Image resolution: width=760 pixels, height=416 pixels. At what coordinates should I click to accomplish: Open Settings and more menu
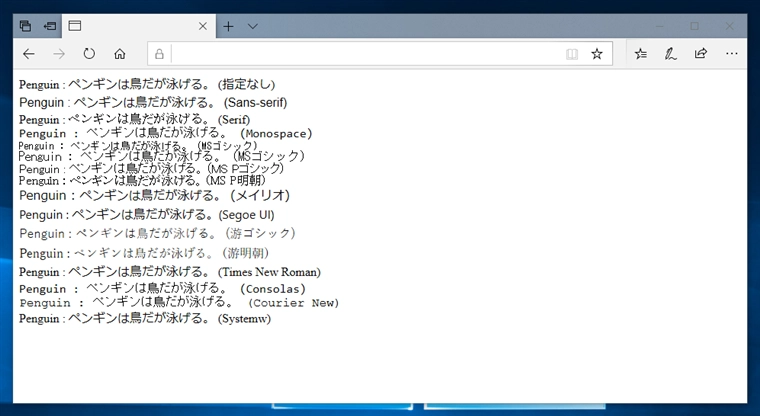(731, 54)
